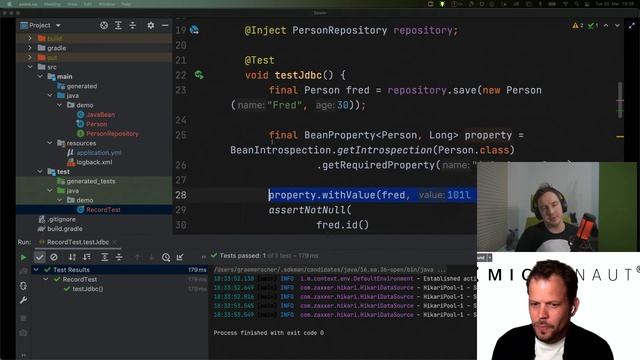Click 'Process finished with exit code 0' line
640x360 pixels.
tap(269, 333)
